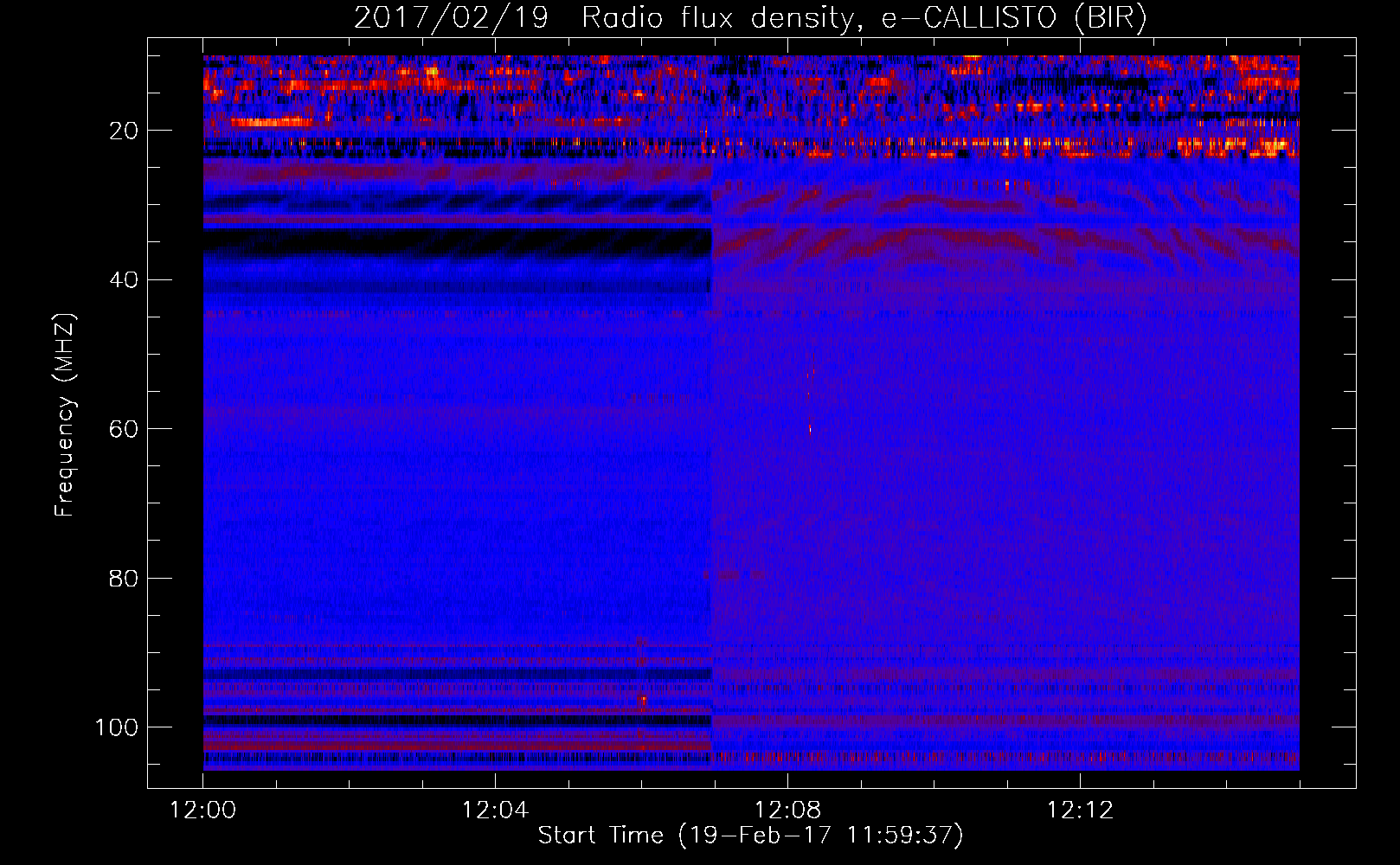Click the '12:04' time tick label
The image size is (1400, 865).
[495, 811]
